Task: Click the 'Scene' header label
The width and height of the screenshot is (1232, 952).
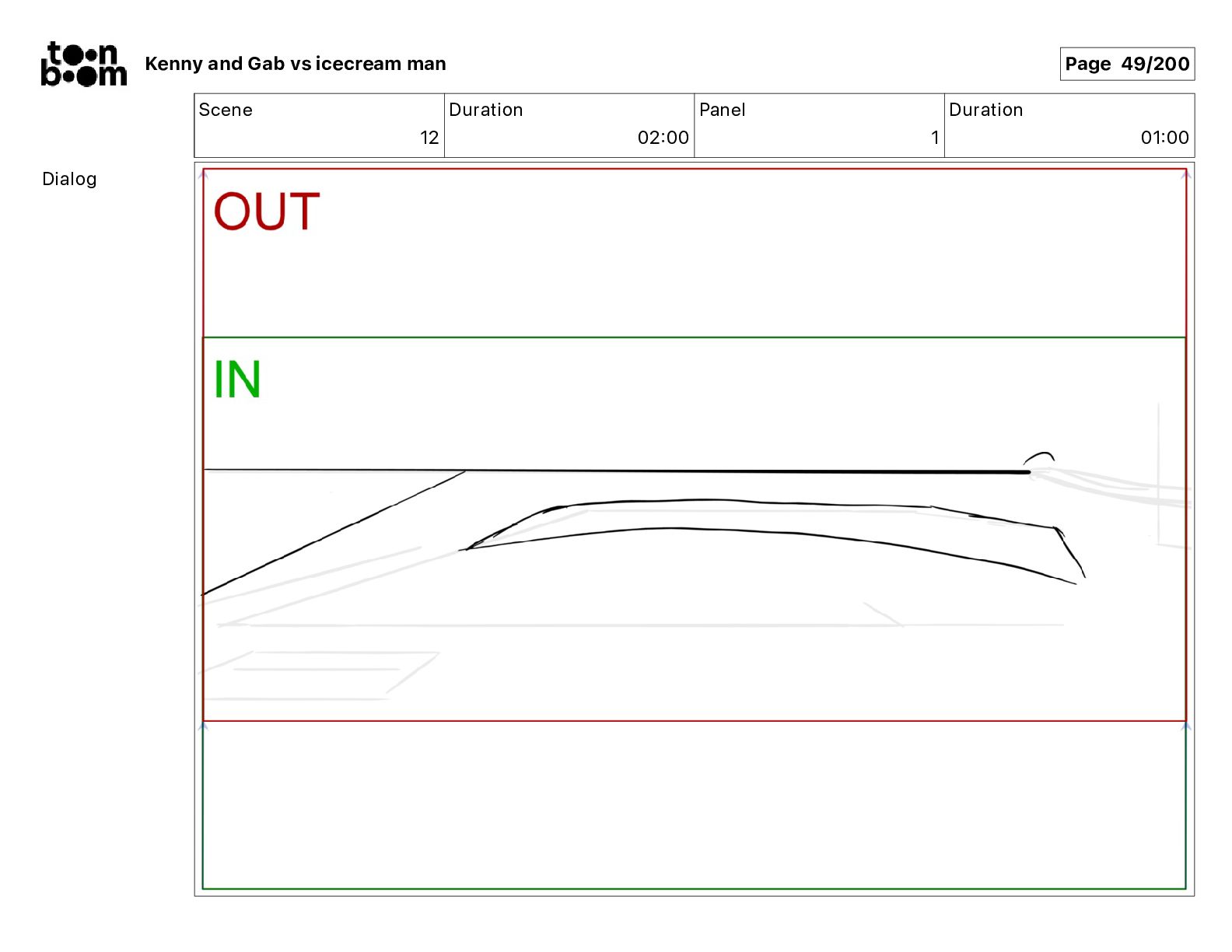Action: coord(226,110)
